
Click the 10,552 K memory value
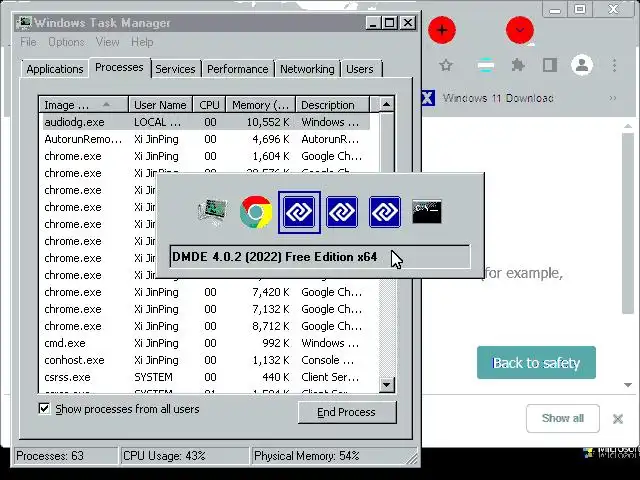268,122
